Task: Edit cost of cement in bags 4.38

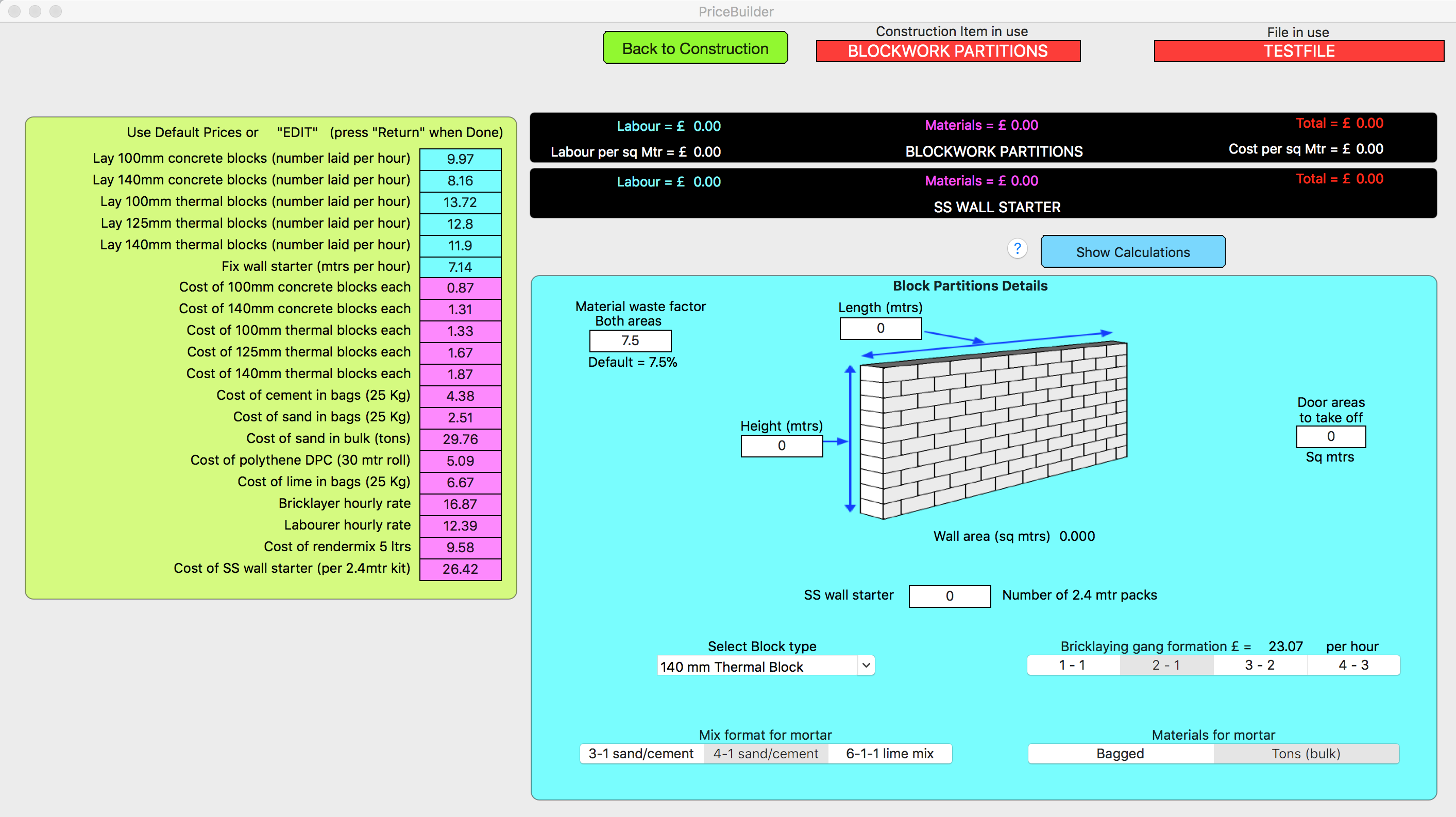Action: pos(460,396)
